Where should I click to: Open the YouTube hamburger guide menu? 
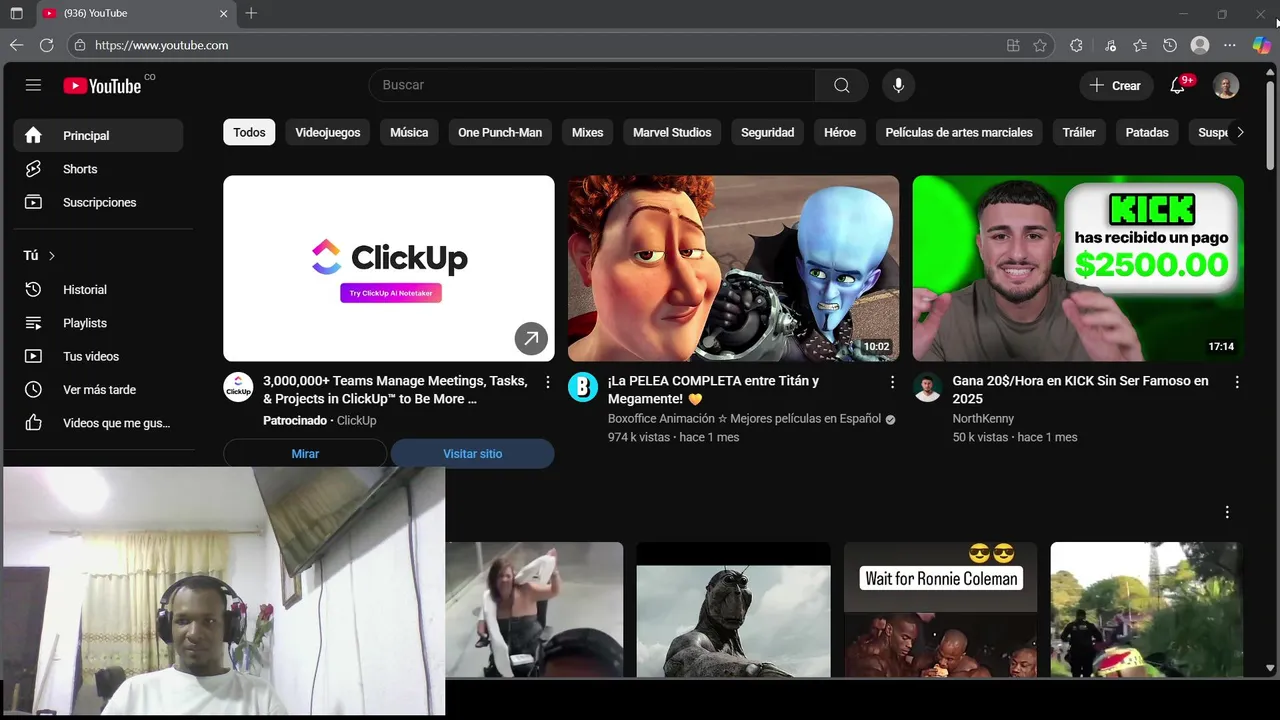[x=33, y=85]
